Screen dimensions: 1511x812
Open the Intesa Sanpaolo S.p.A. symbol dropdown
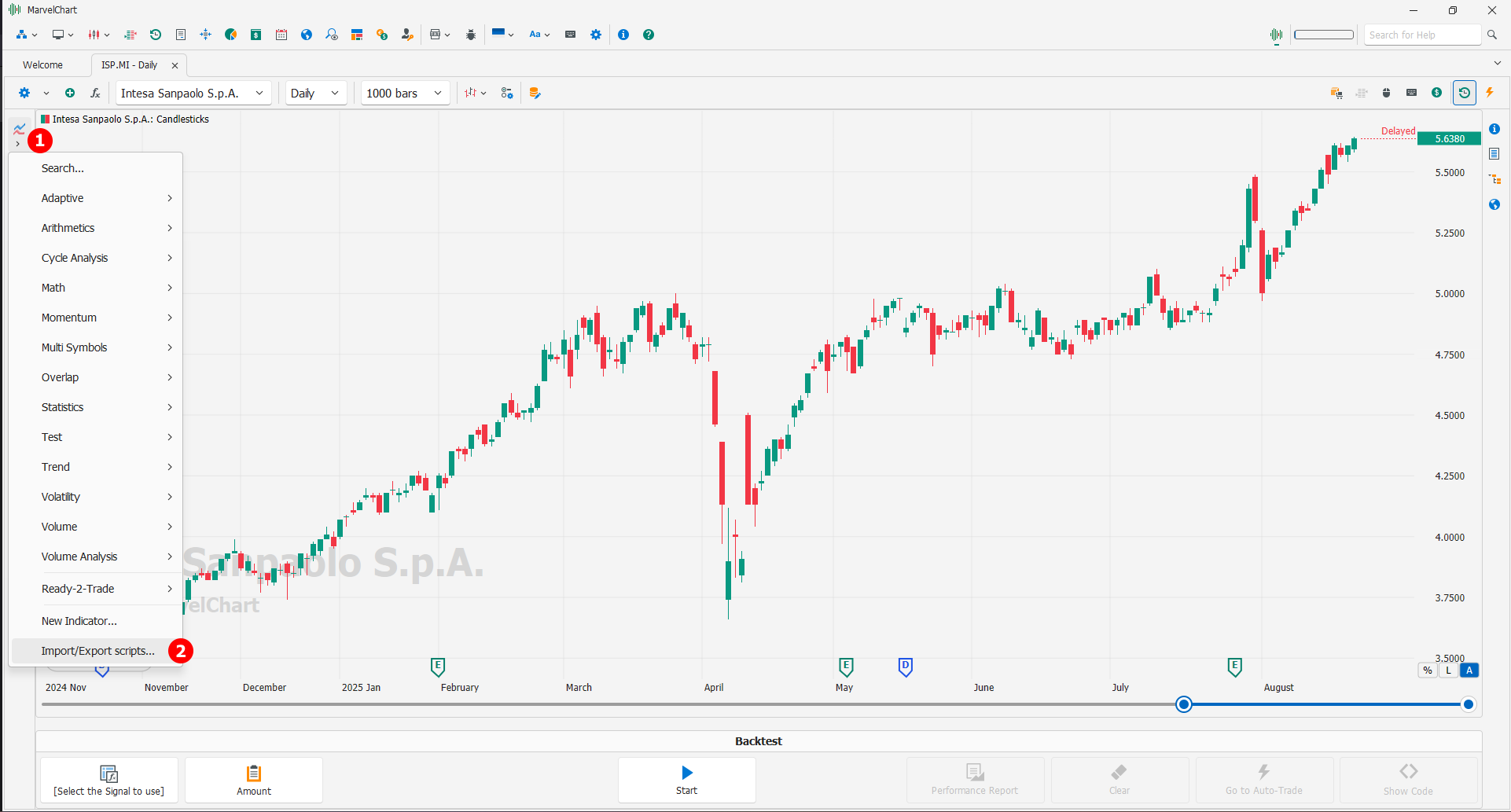point(193,93)
